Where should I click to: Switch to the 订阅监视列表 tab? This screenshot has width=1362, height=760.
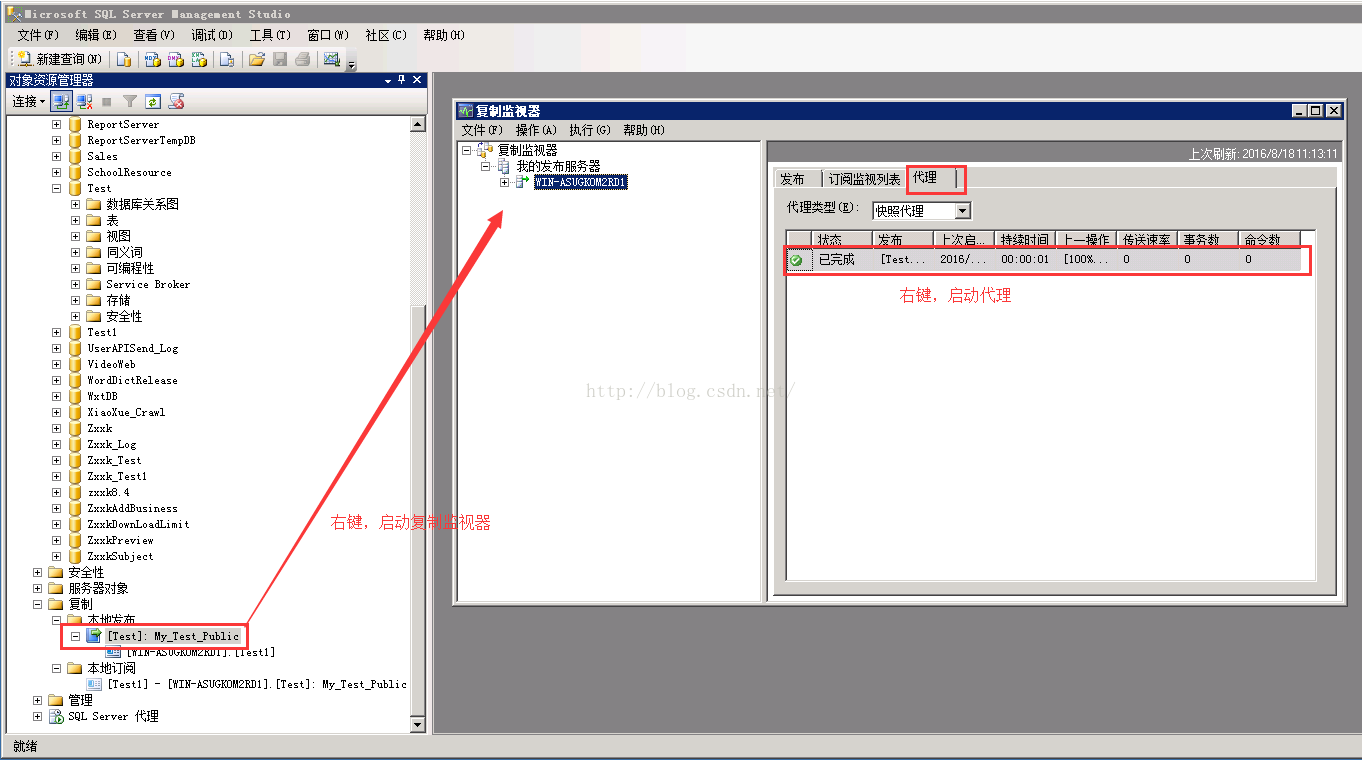click(864, 179)
